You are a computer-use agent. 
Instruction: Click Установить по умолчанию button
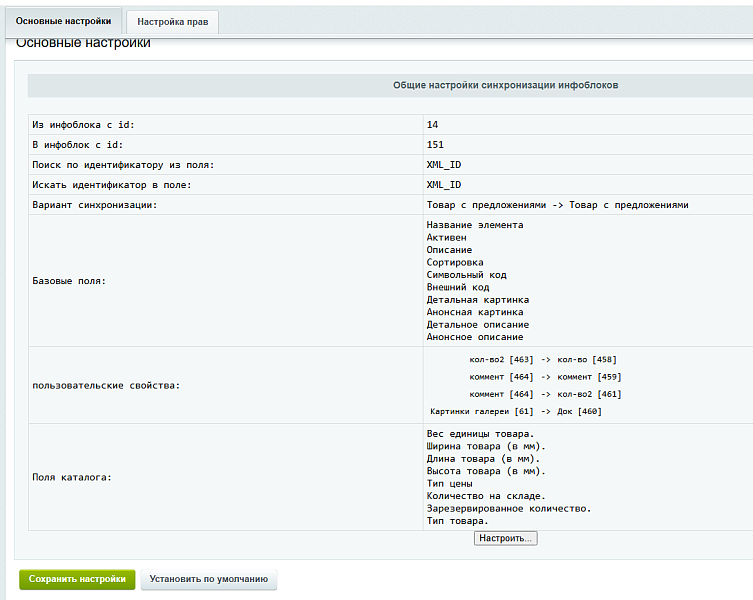[209, 579]
